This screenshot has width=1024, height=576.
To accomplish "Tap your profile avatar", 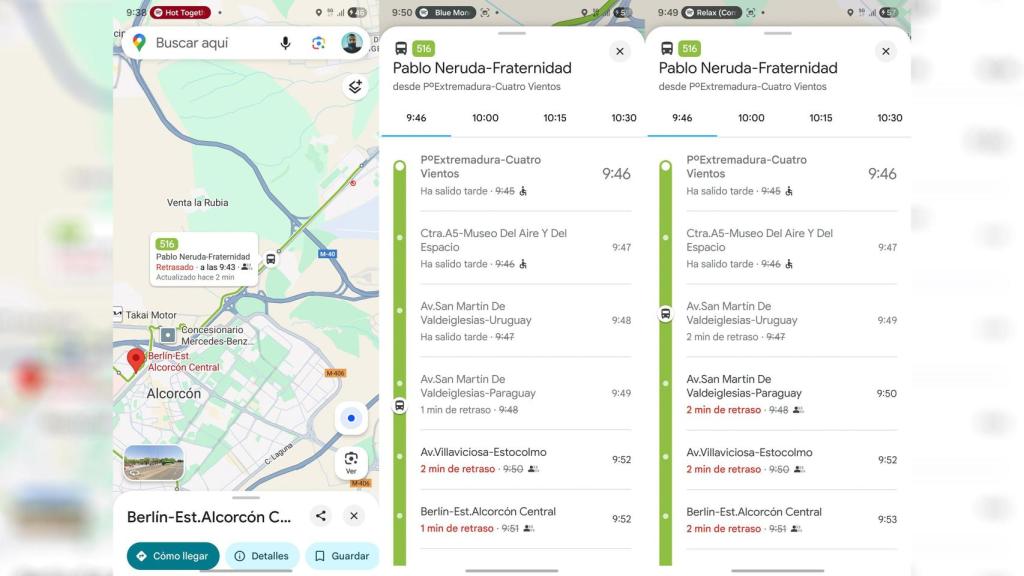I will [x=352, y=43].
